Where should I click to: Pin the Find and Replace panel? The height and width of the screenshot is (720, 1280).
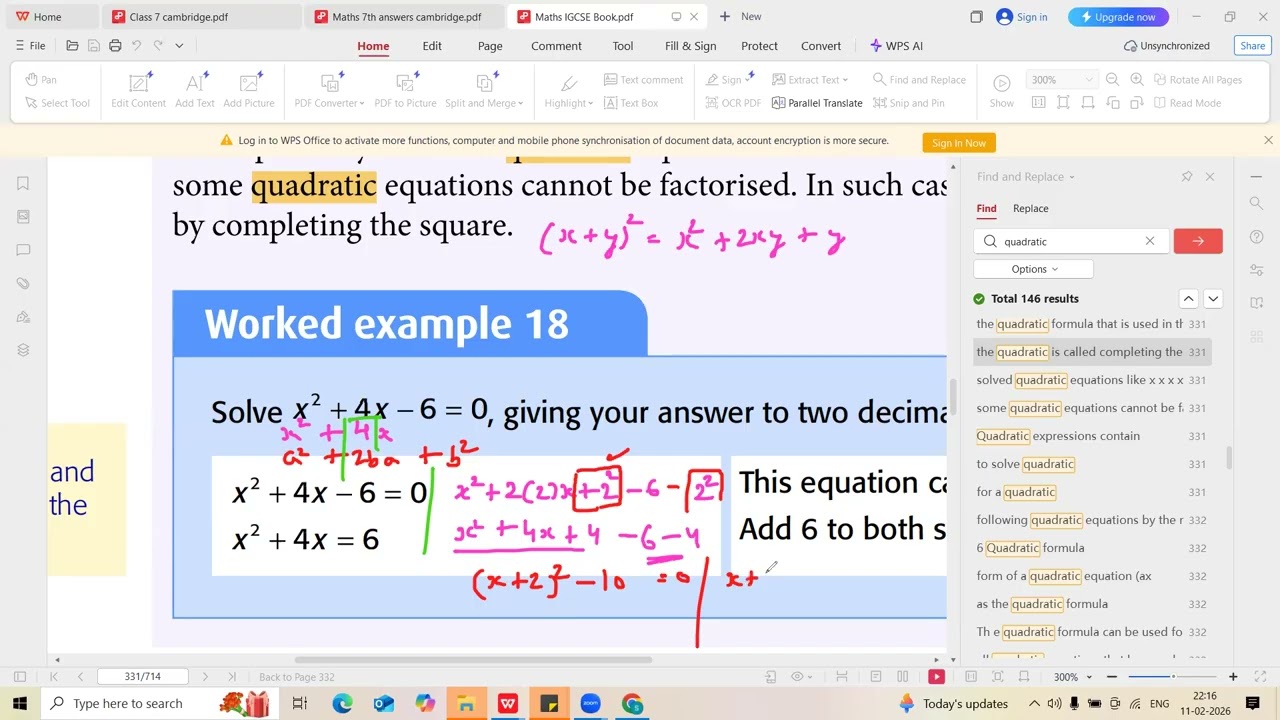1187,177
